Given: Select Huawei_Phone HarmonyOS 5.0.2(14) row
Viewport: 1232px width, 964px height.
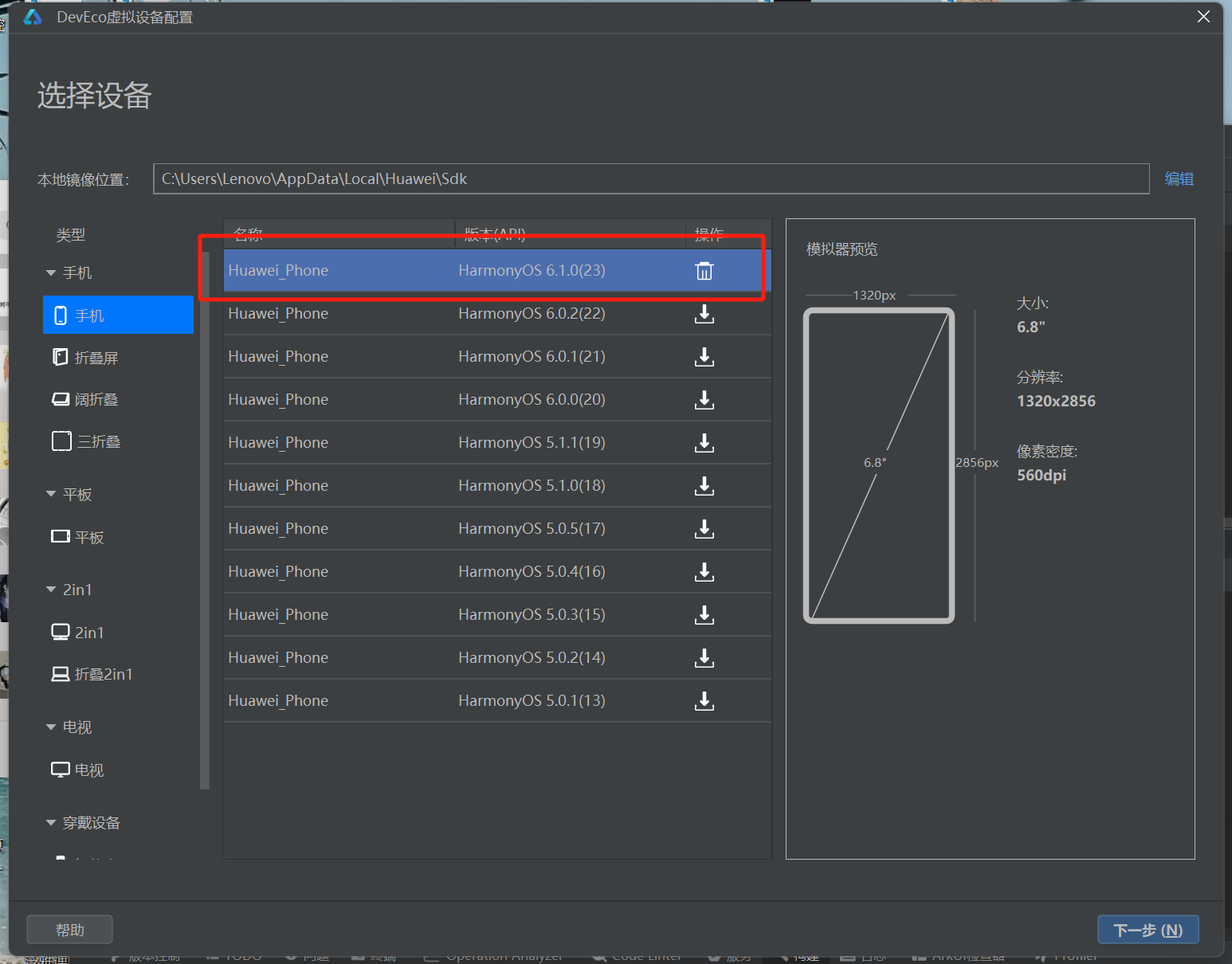Looking at the screenshot, I should pyautogui.click(x=497, y=658).
